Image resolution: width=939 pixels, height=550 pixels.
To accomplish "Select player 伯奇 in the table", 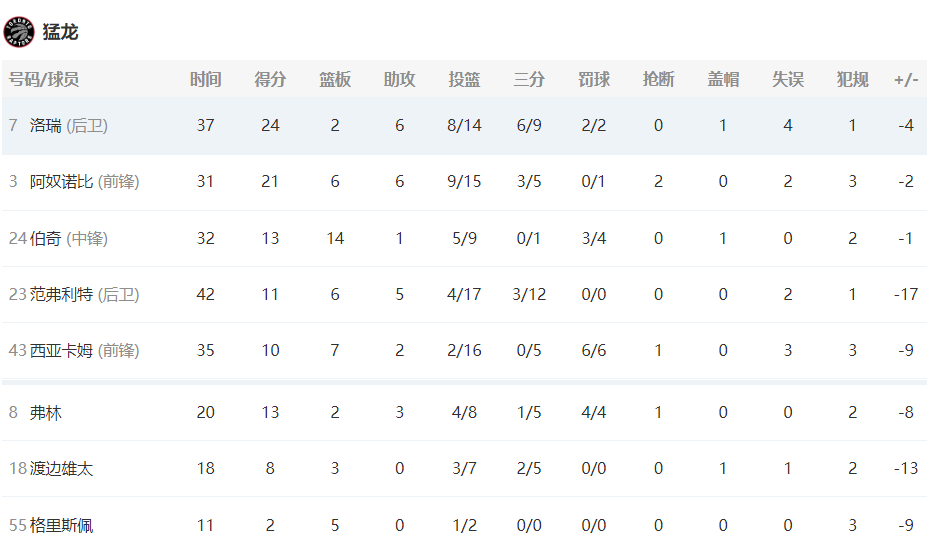I will tap(46, 238).
